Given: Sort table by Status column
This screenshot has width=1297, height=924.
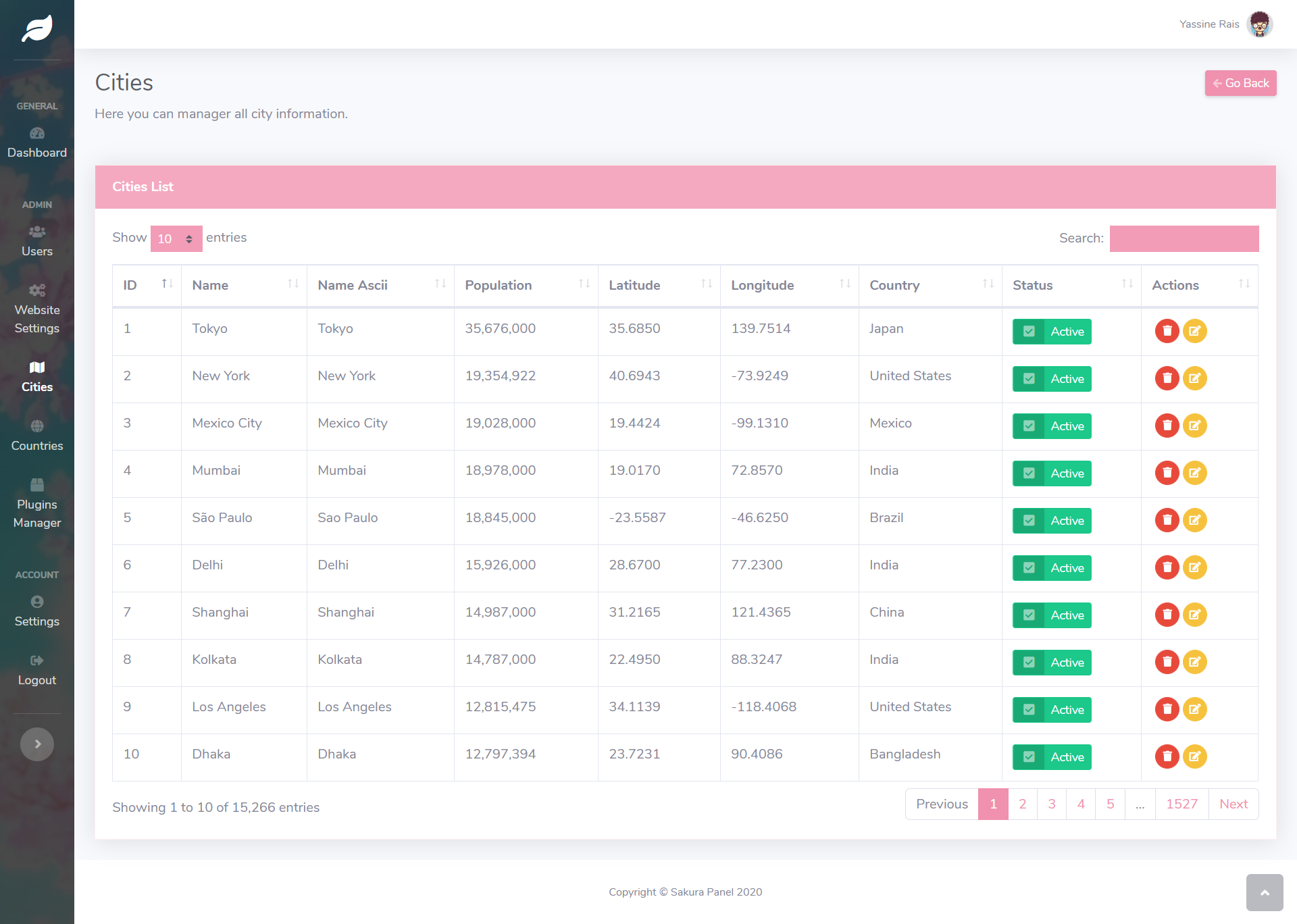Looking at the screenshot, I should [1072, 285].
